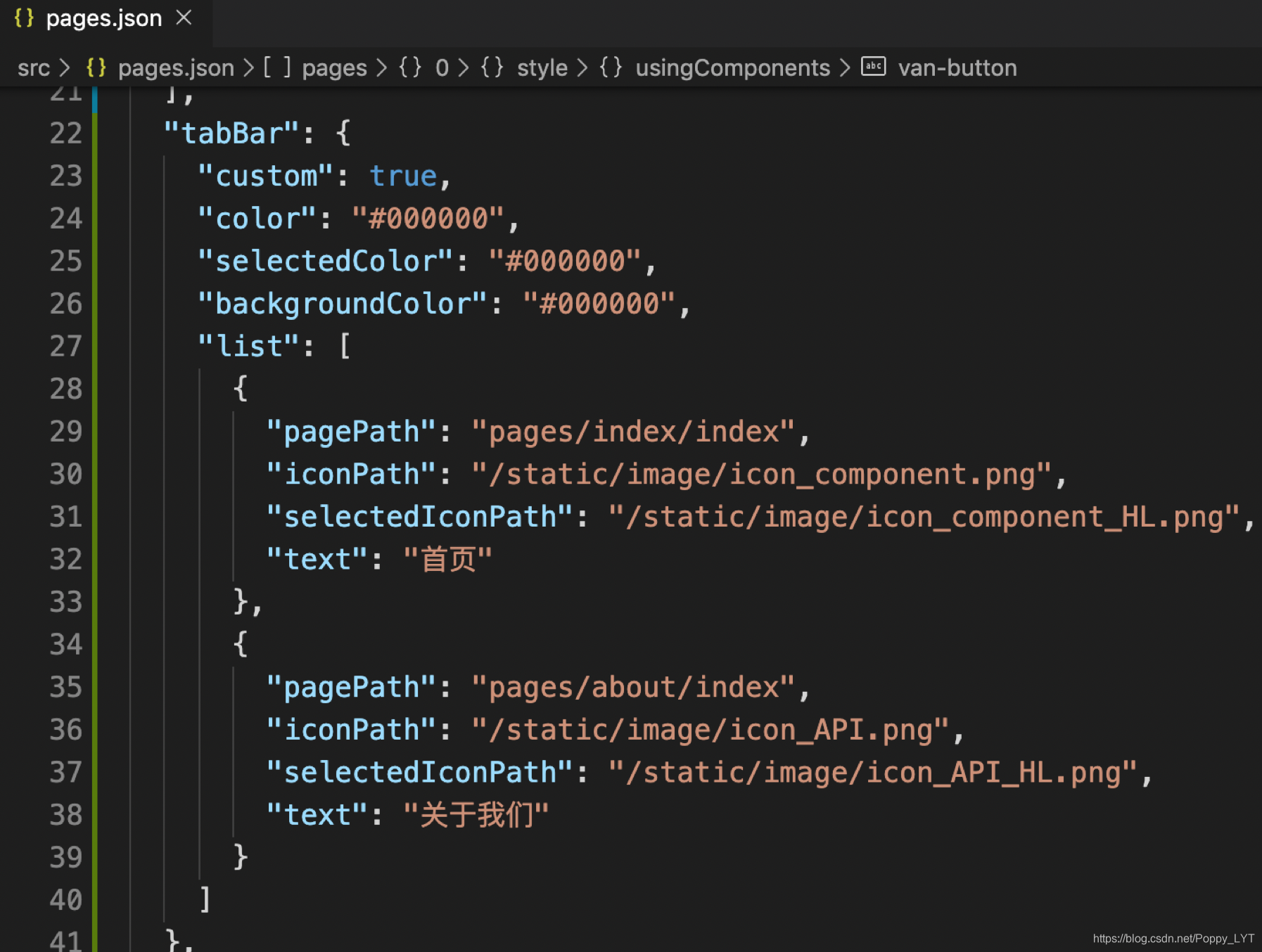Click the "selectedIconPath" key on line 37
The height and width of the screenshot is (952, 1262).
[420, 773]
